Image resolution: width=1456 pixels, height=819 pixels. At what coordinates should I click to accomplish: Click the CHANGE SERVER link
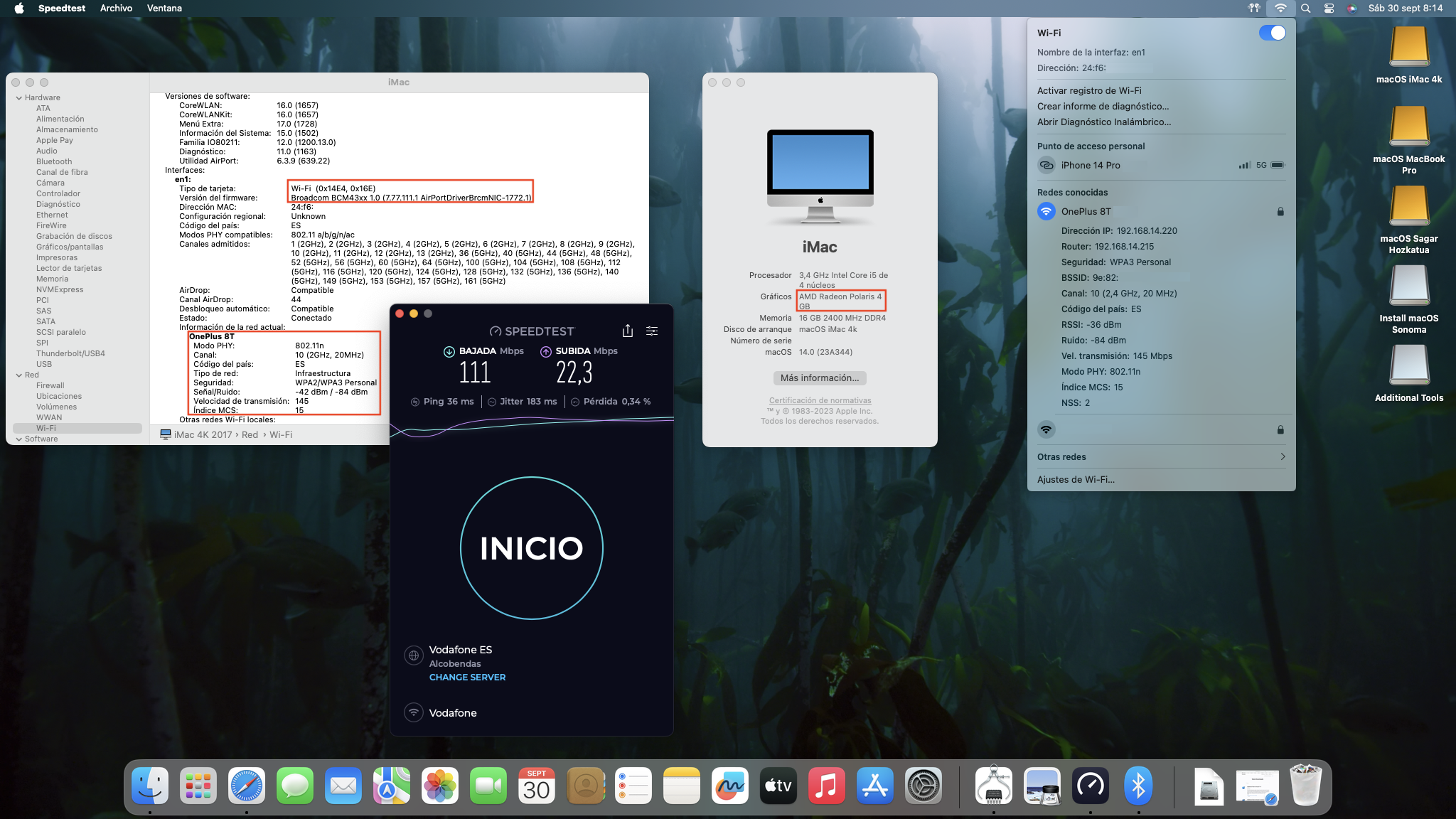[467, 678]
